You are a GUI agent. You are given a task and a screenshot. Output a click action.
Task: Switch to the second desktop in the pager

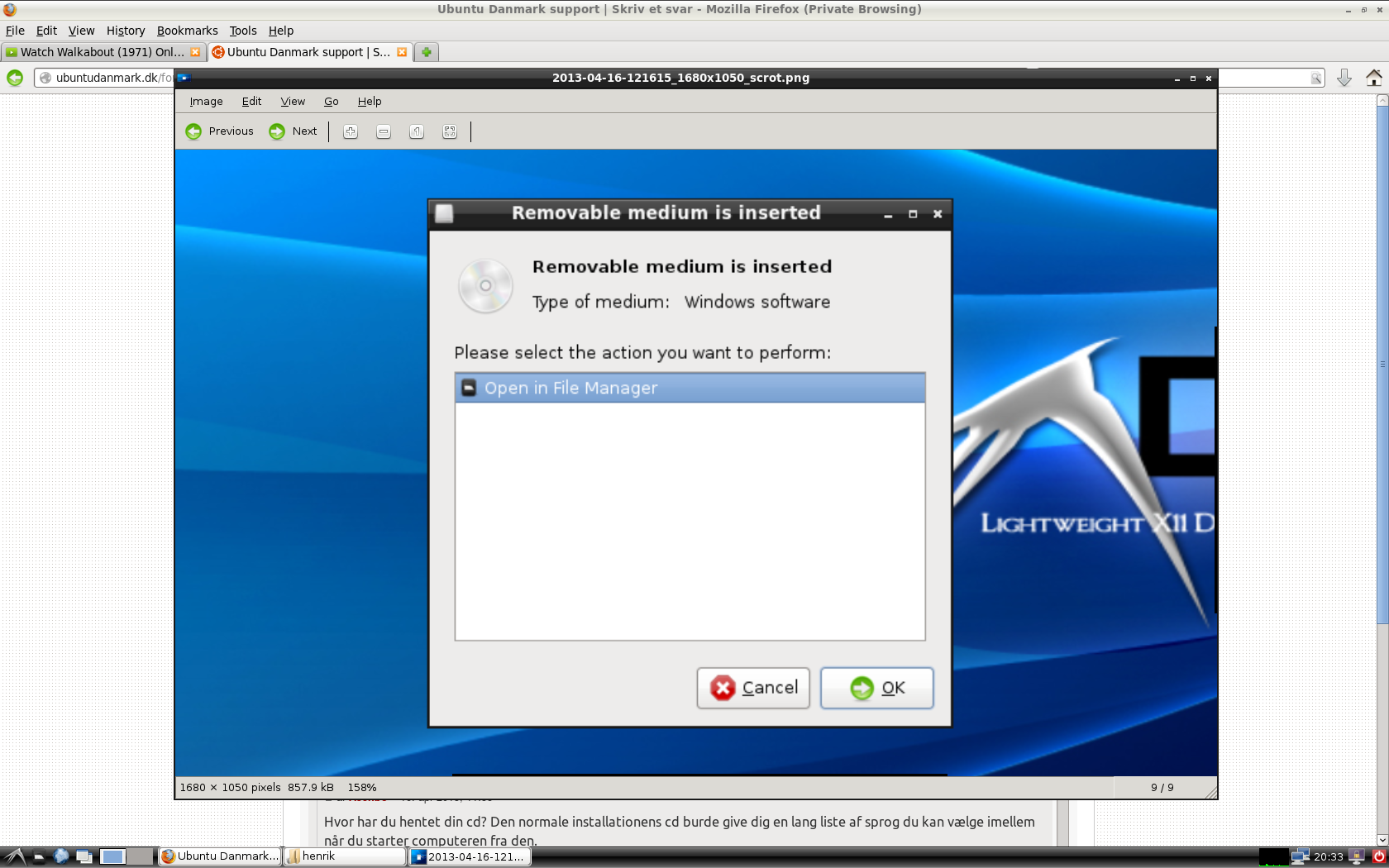[141, 857]
